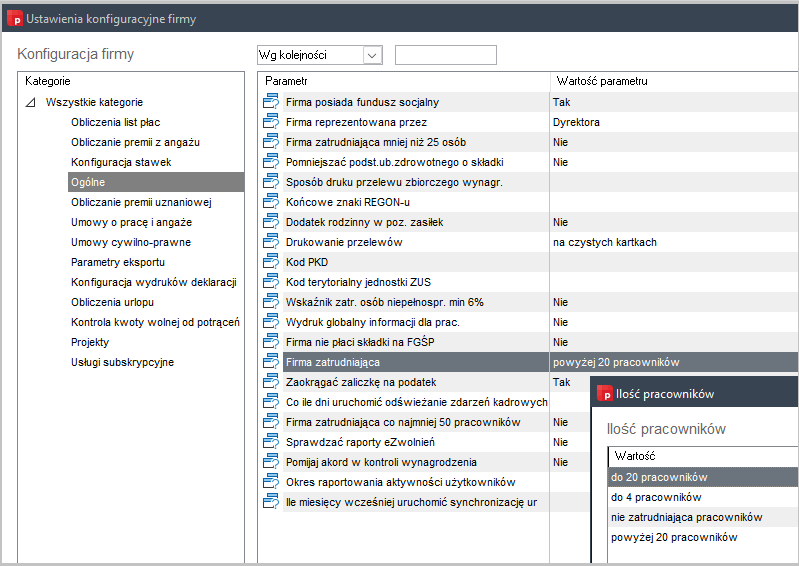
Task: Click the icon beside 'Drukowanie przelewów' row
Action: pyautogui.click(x=269, y=242)
